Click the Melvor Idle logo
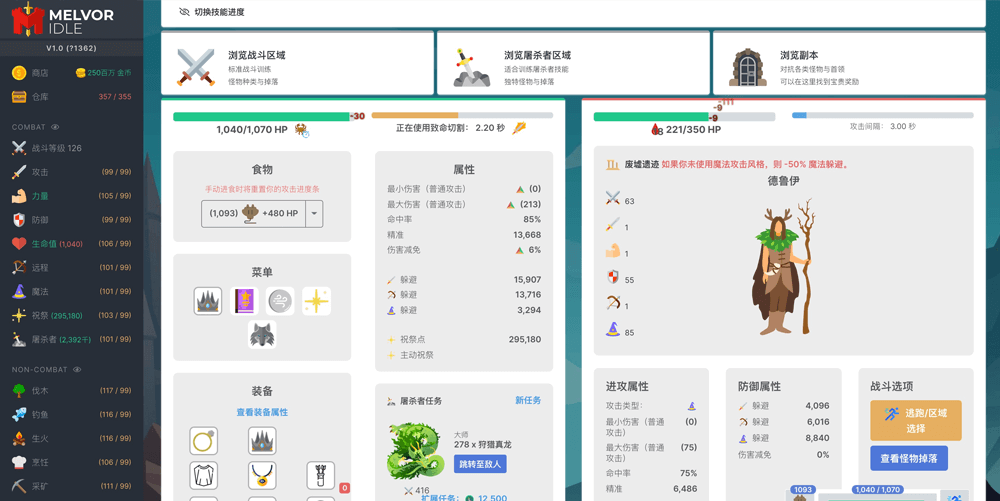Viewport: 1000px width, 501px height. pyautogui.click(x=62, y=20)
